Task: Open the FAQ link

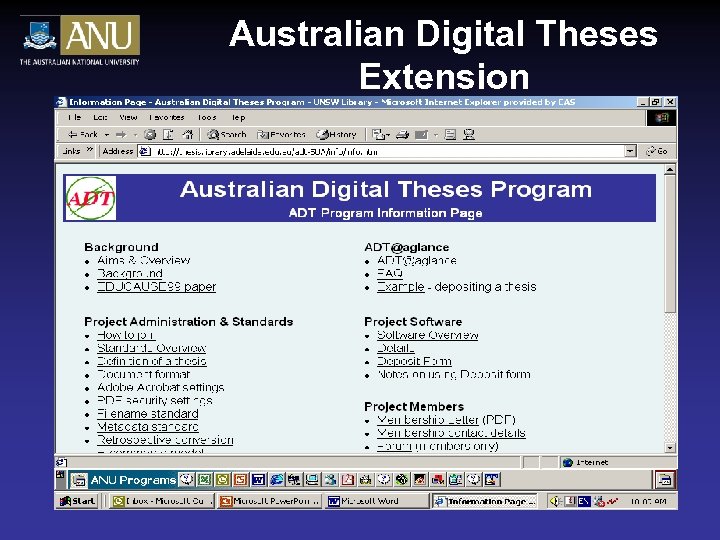Action: [x=390, y=274]
